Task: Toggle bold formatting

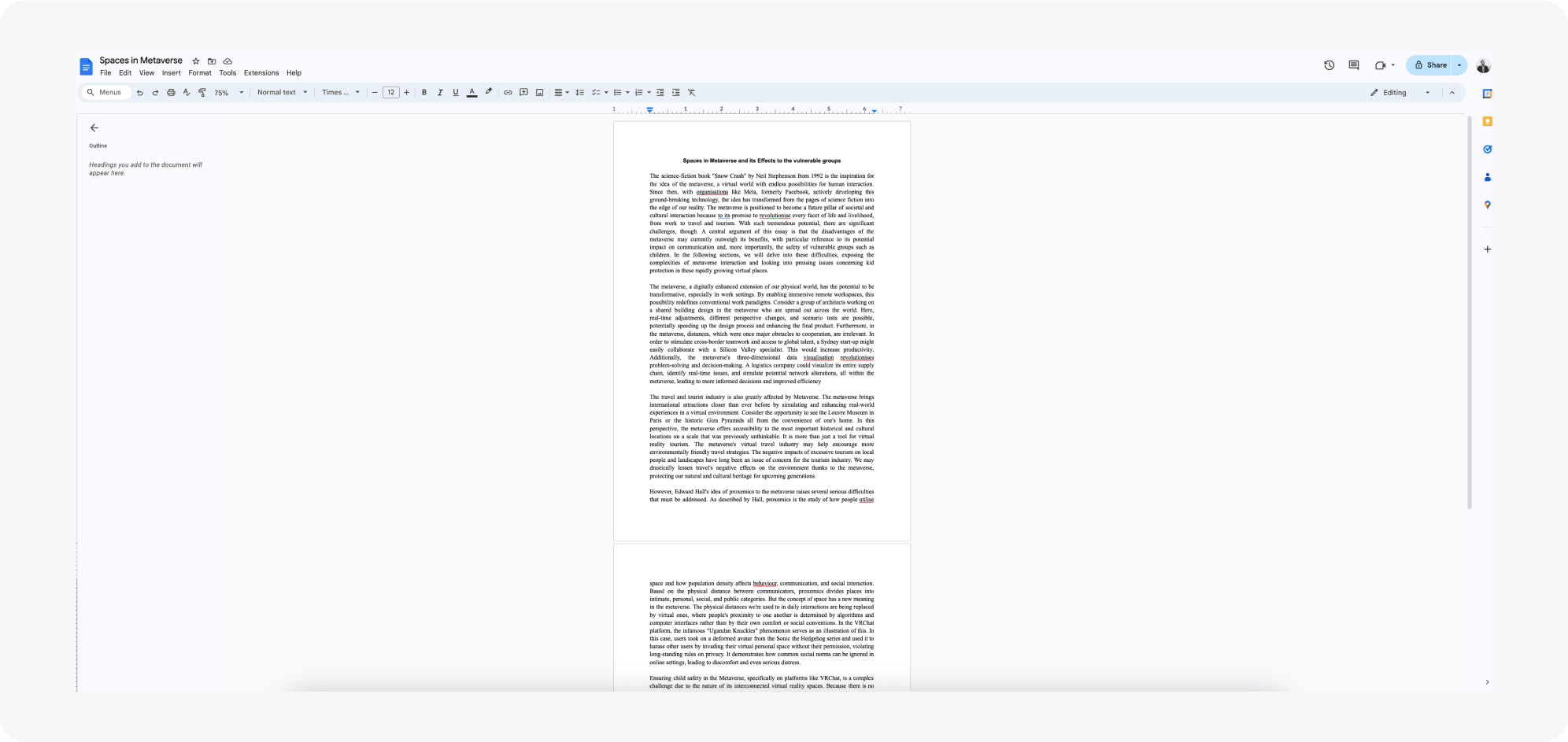Action: (x=424, y=93)
